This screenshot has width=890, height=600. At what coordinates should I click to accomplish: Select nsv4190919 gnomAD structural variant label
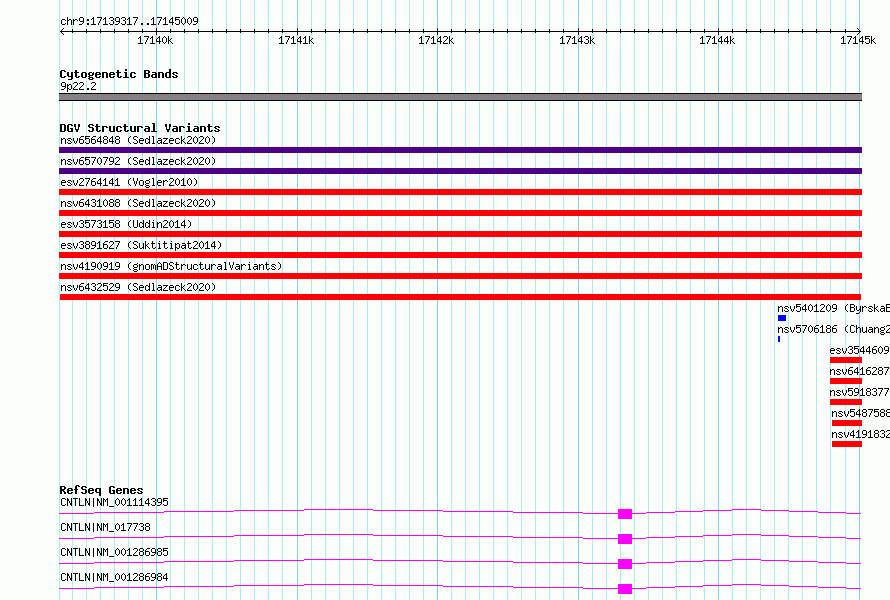coord(171,266)
